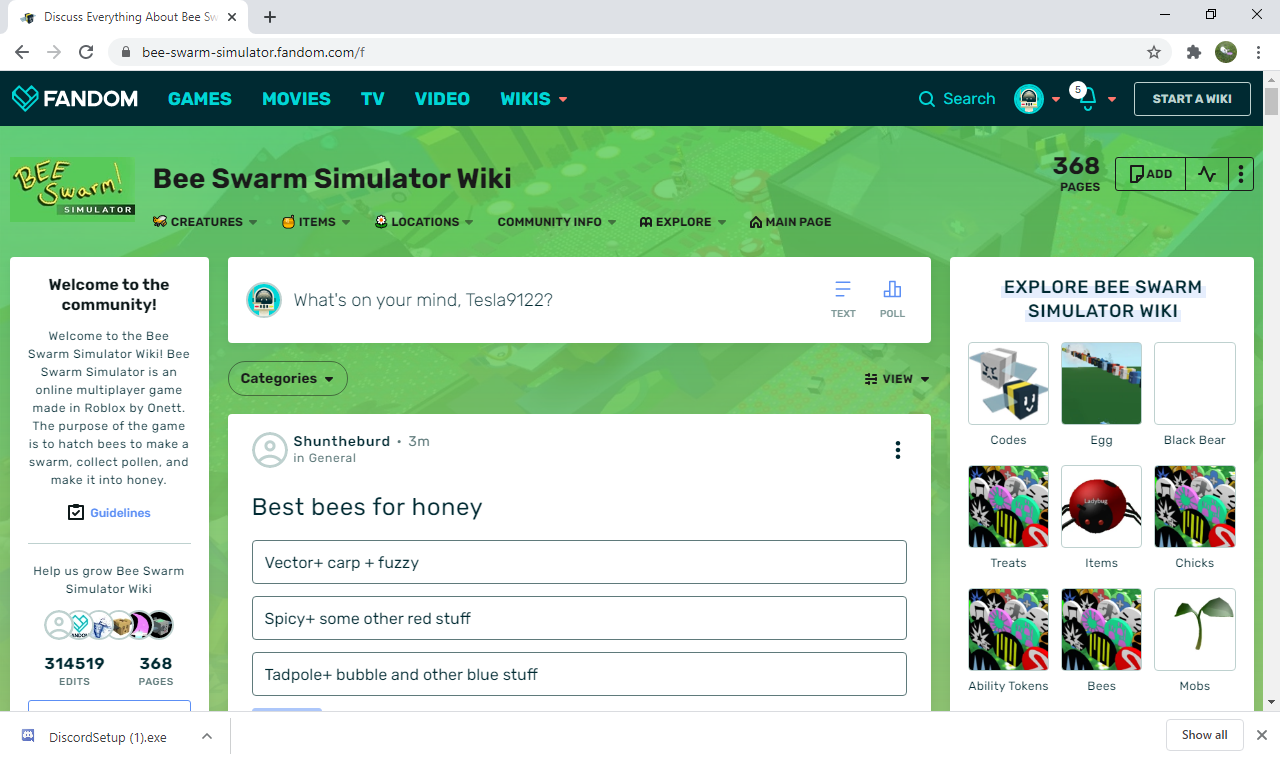Click the browser back arrow
The width and height of the screenshot is (1280, 760).
tap(22, 52)
